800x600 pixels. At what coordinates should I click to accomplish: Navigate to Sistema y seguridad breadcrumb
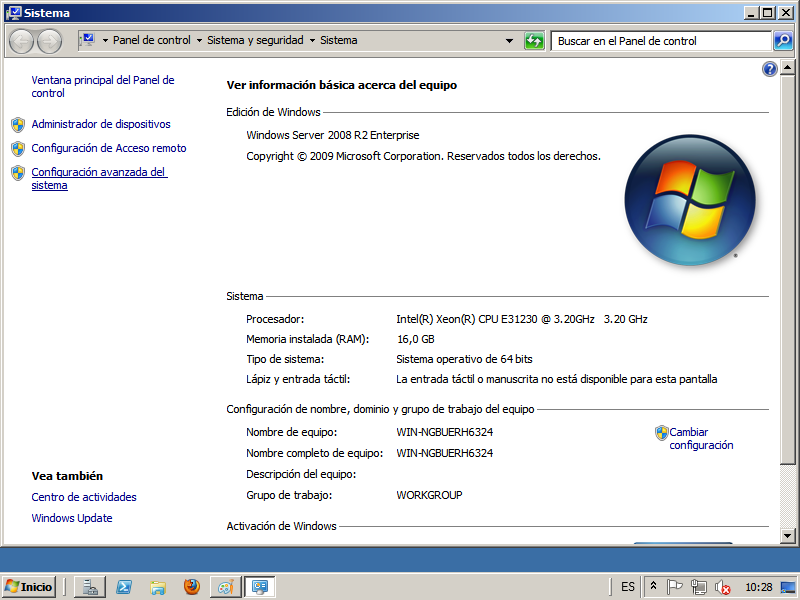(x=255, y=40)
